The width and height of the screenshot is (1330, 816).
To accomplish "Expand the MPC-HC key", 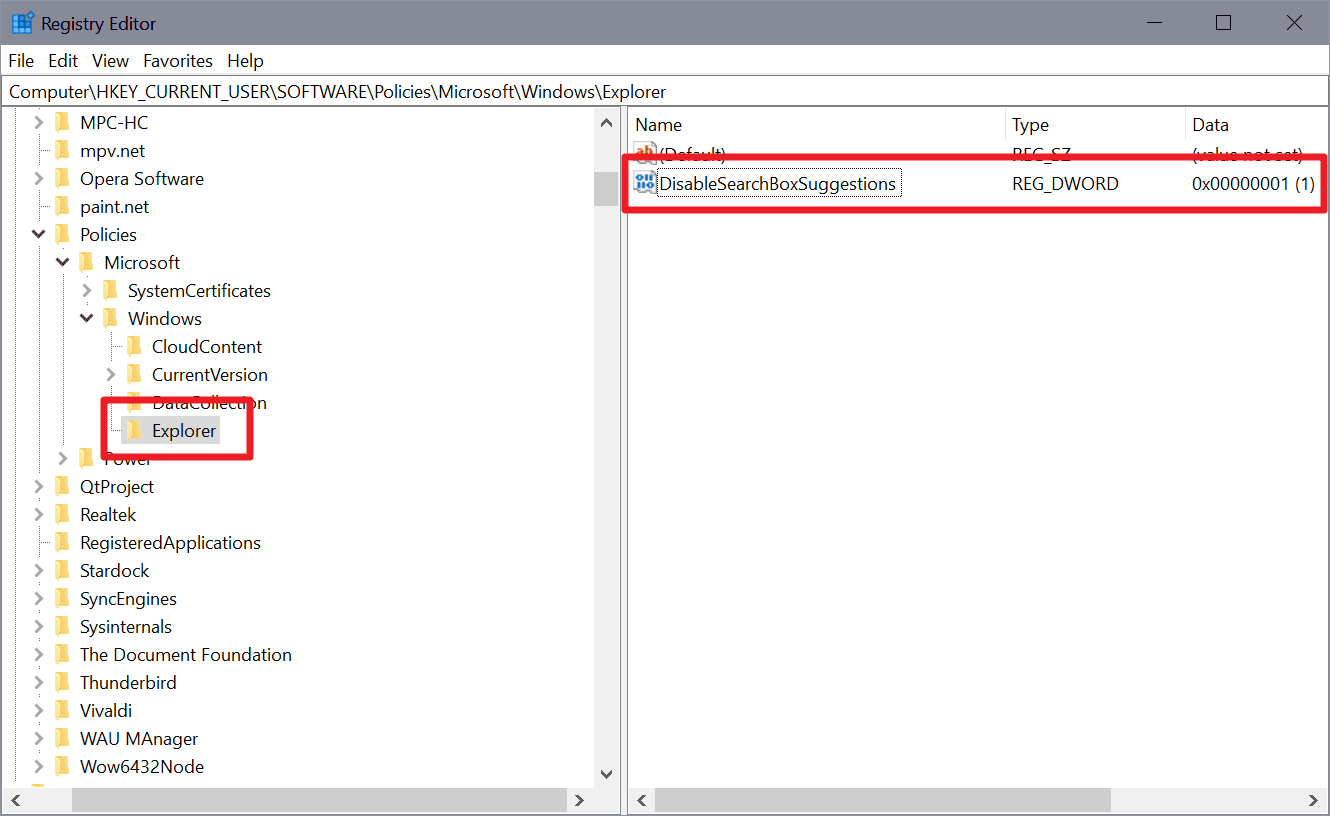I will [x=39, y=123].
